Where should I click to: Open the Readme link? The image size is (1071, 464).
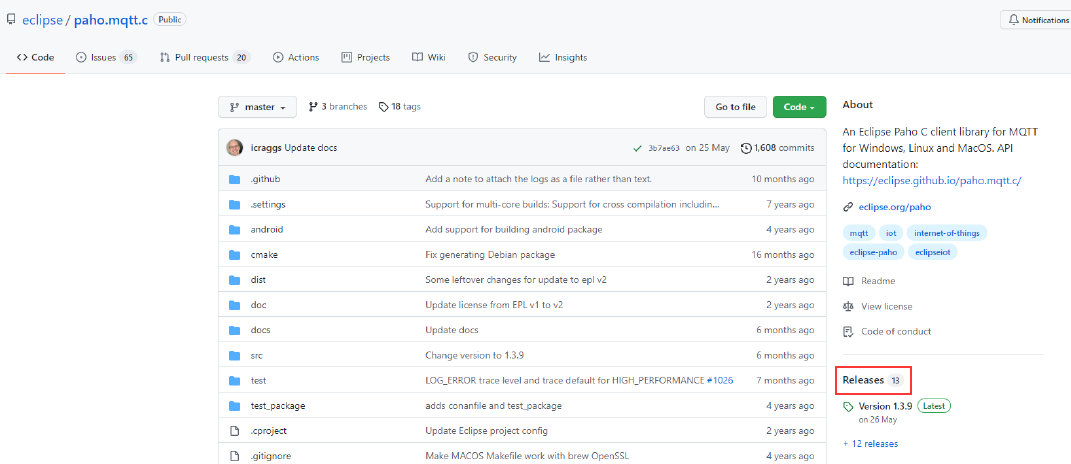869,281
